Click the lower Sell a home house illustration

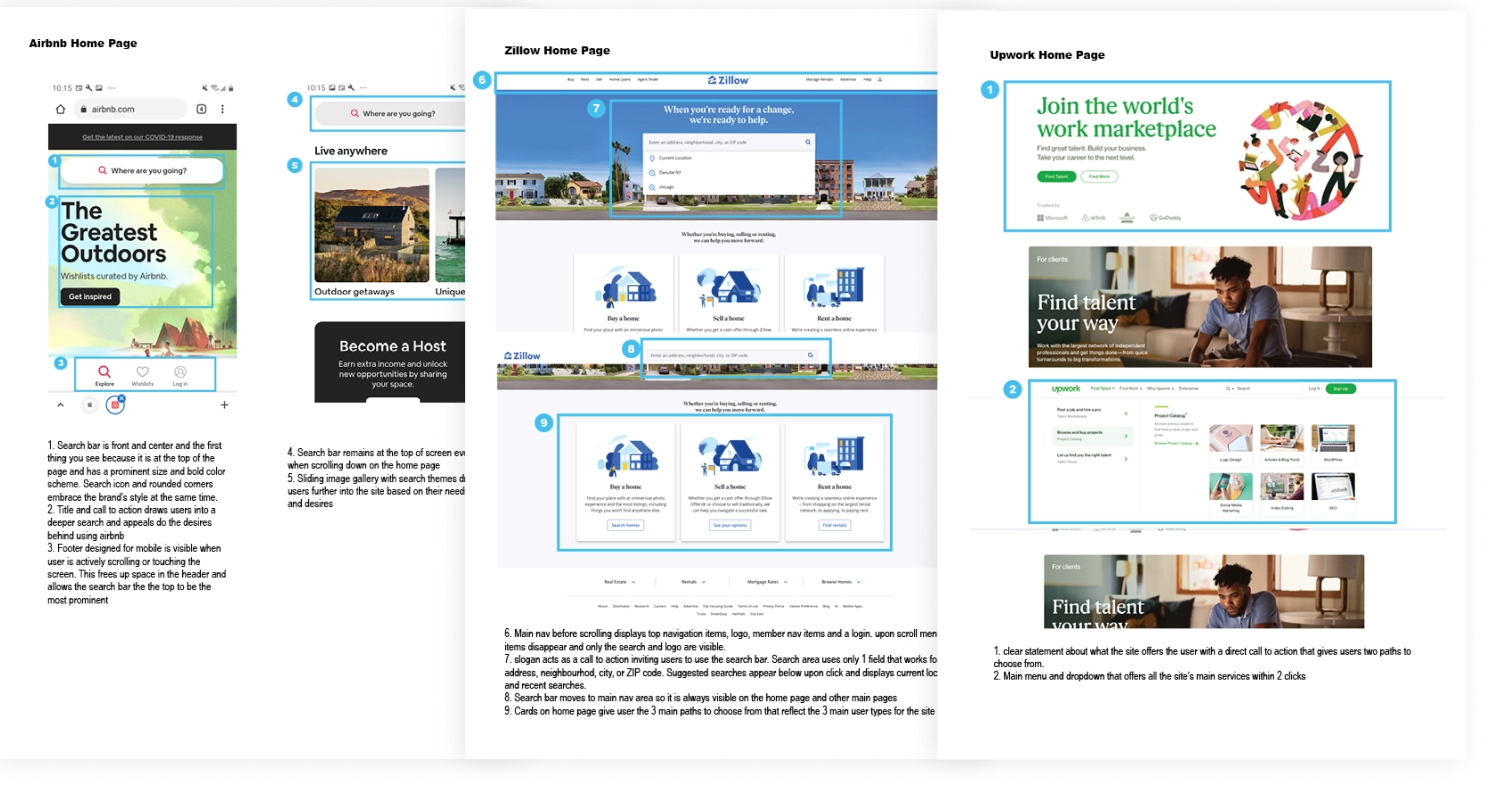(x=730, y=456)
